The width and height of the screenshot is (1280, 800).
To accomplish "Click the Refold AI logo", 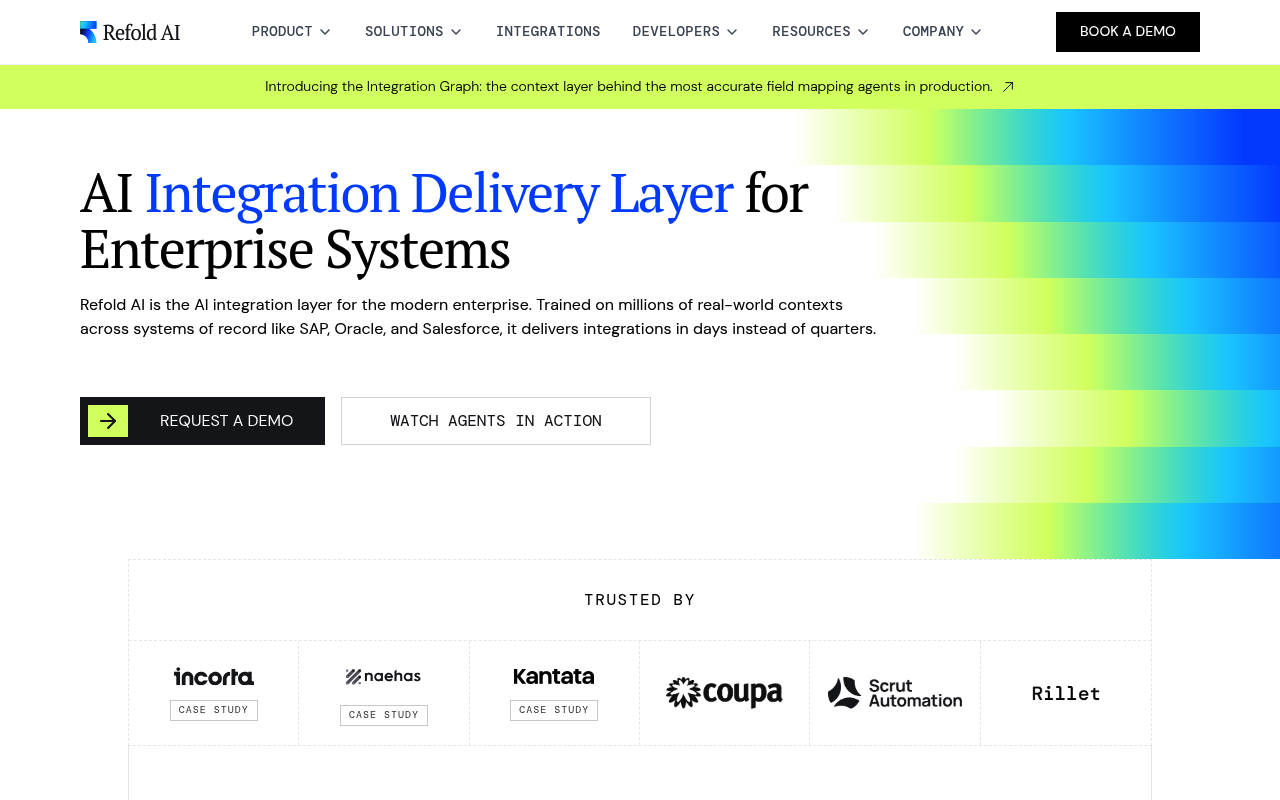I will 130,32.
